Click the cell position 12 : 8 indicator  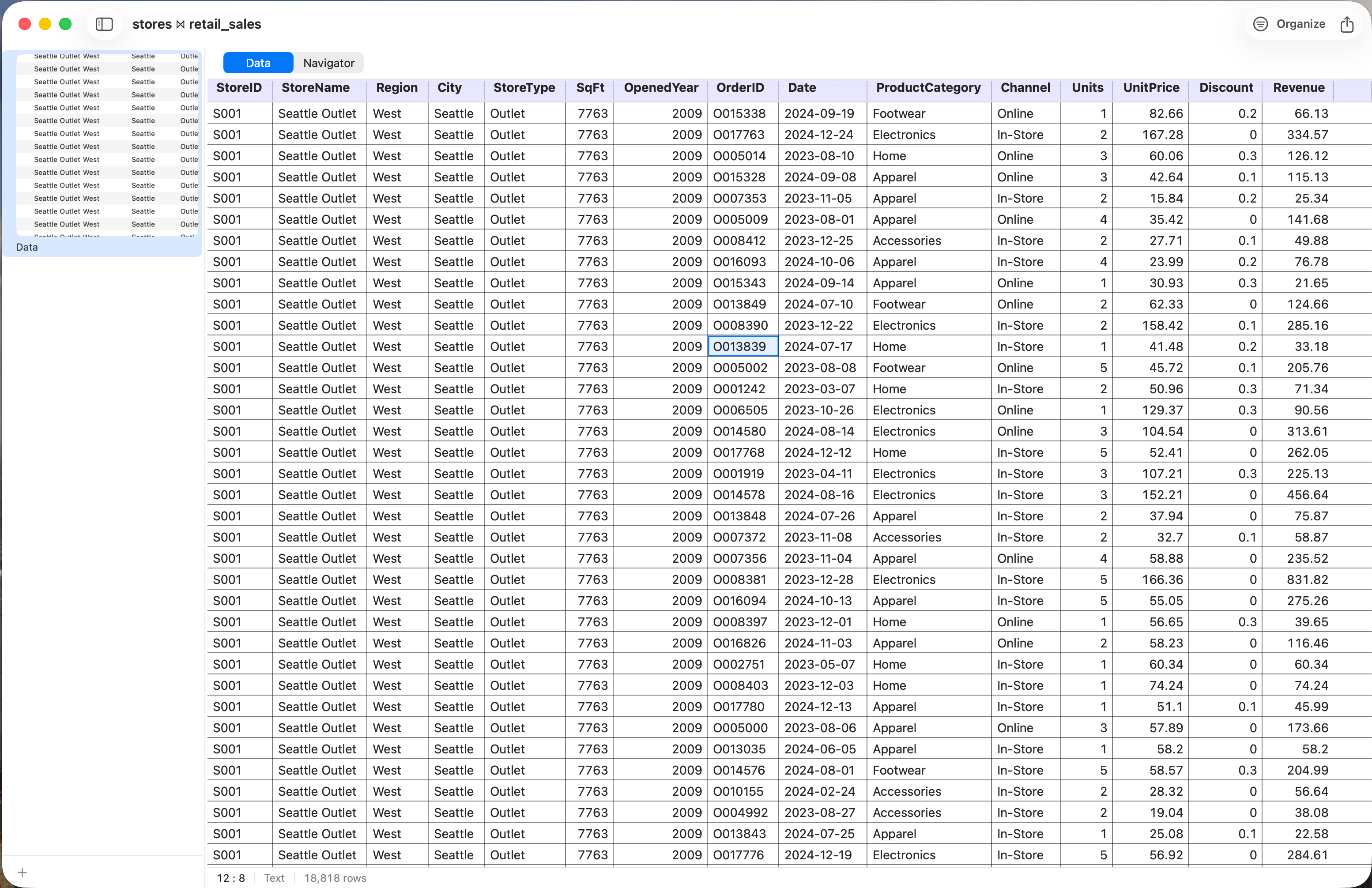(x=230, y=878)
